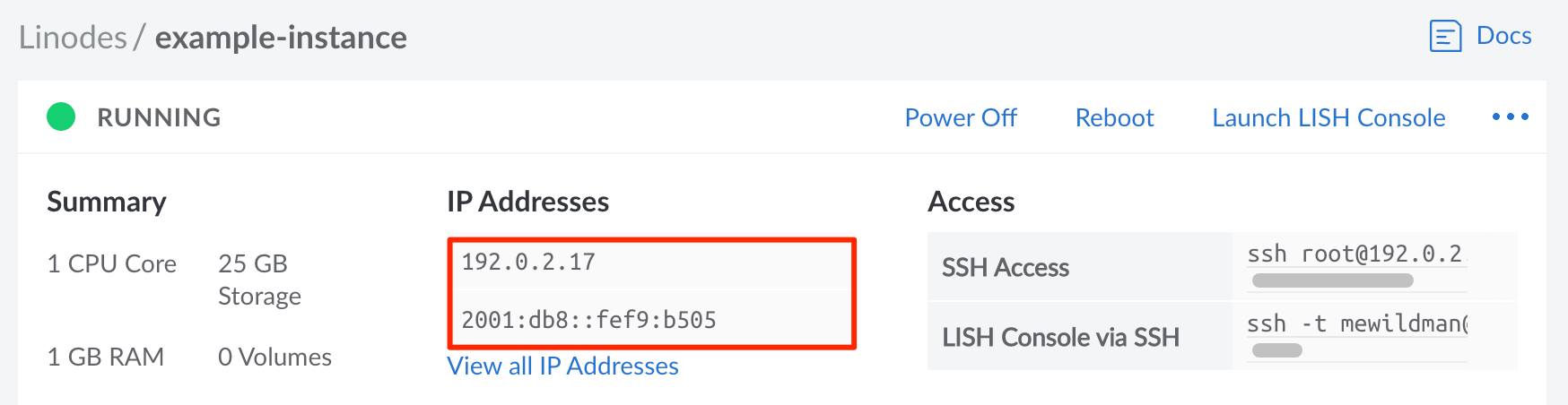Viewport: 1568px width, 405px height.
Task: Open the three-dot more actions menu
Action: [x=1510, y=117]
